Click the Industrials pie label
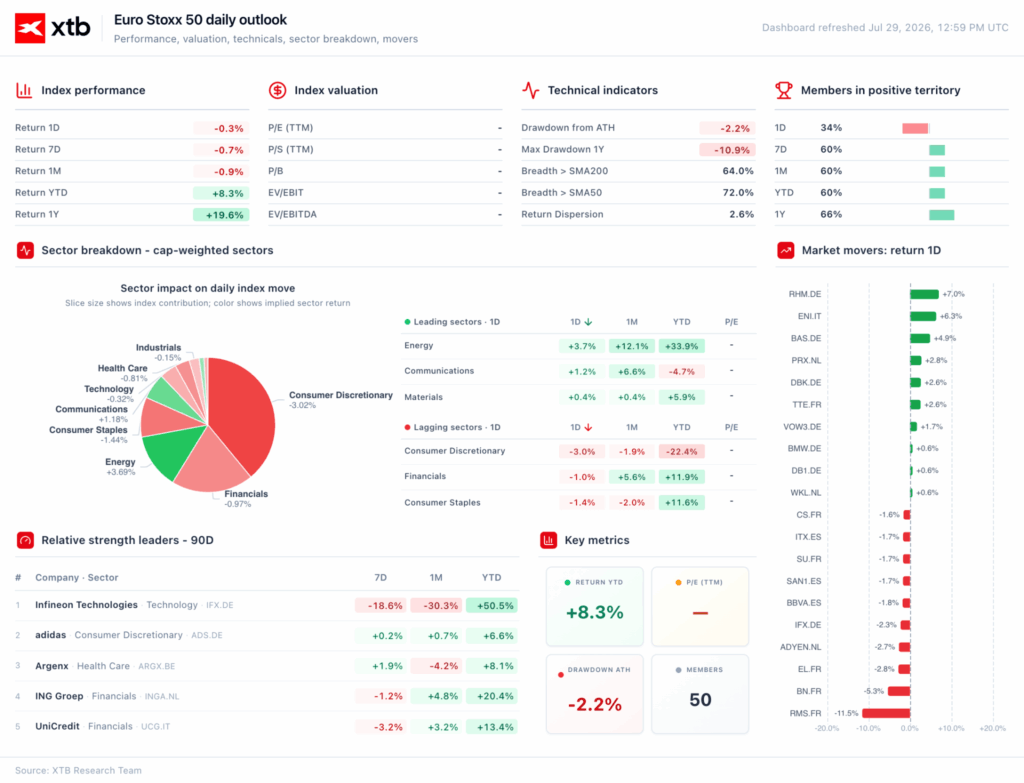Image resolution: width=1024 pixels, height=783 pixels. [159, 347]
